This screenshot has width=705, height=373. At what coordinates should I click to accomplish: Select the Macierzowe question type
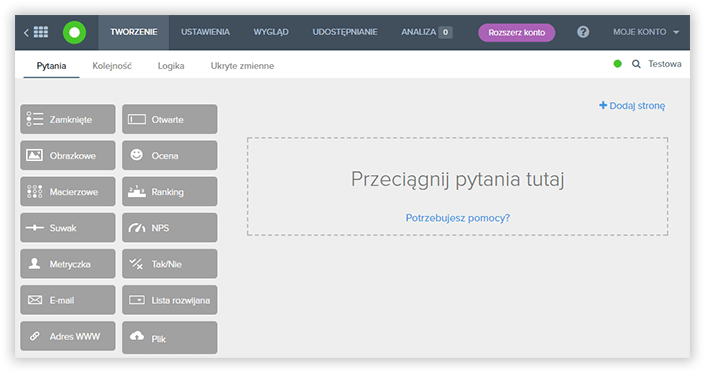click(x=68, y=191)
